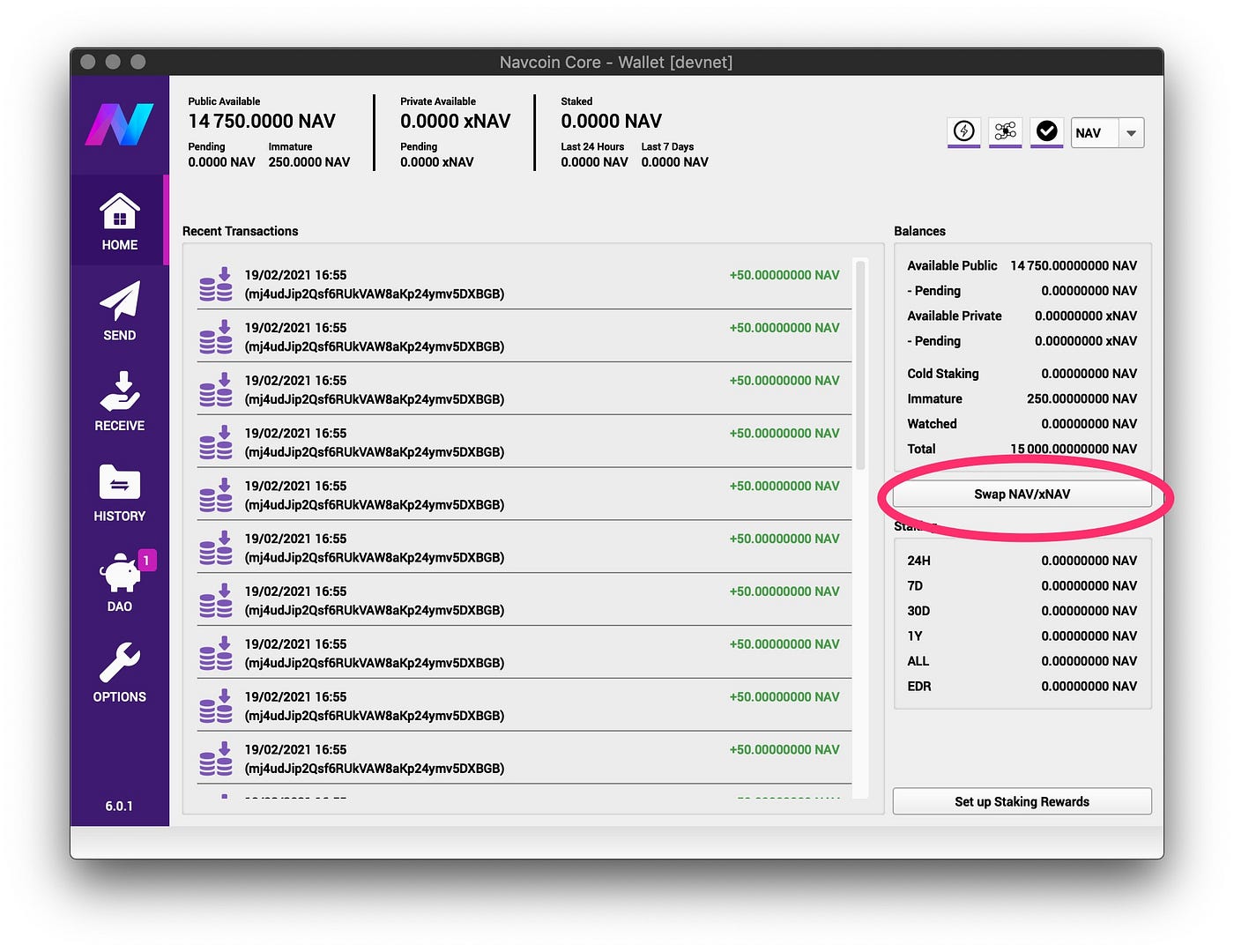Click Available Public balance row

[1022, 265]
